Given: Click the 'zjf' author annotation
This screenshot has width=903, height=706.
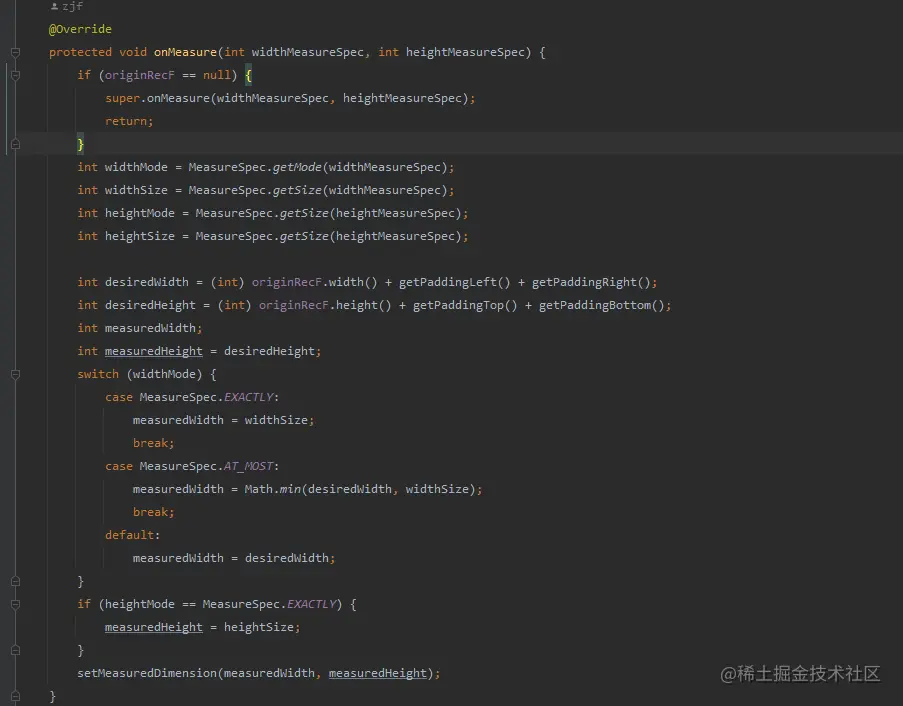Looking at the screenshot, I should click(x=73, y=6).
